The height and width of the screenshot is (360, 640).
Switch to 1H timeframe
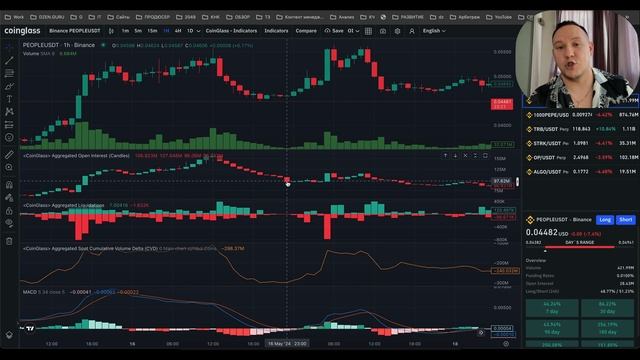coord(167,31)
